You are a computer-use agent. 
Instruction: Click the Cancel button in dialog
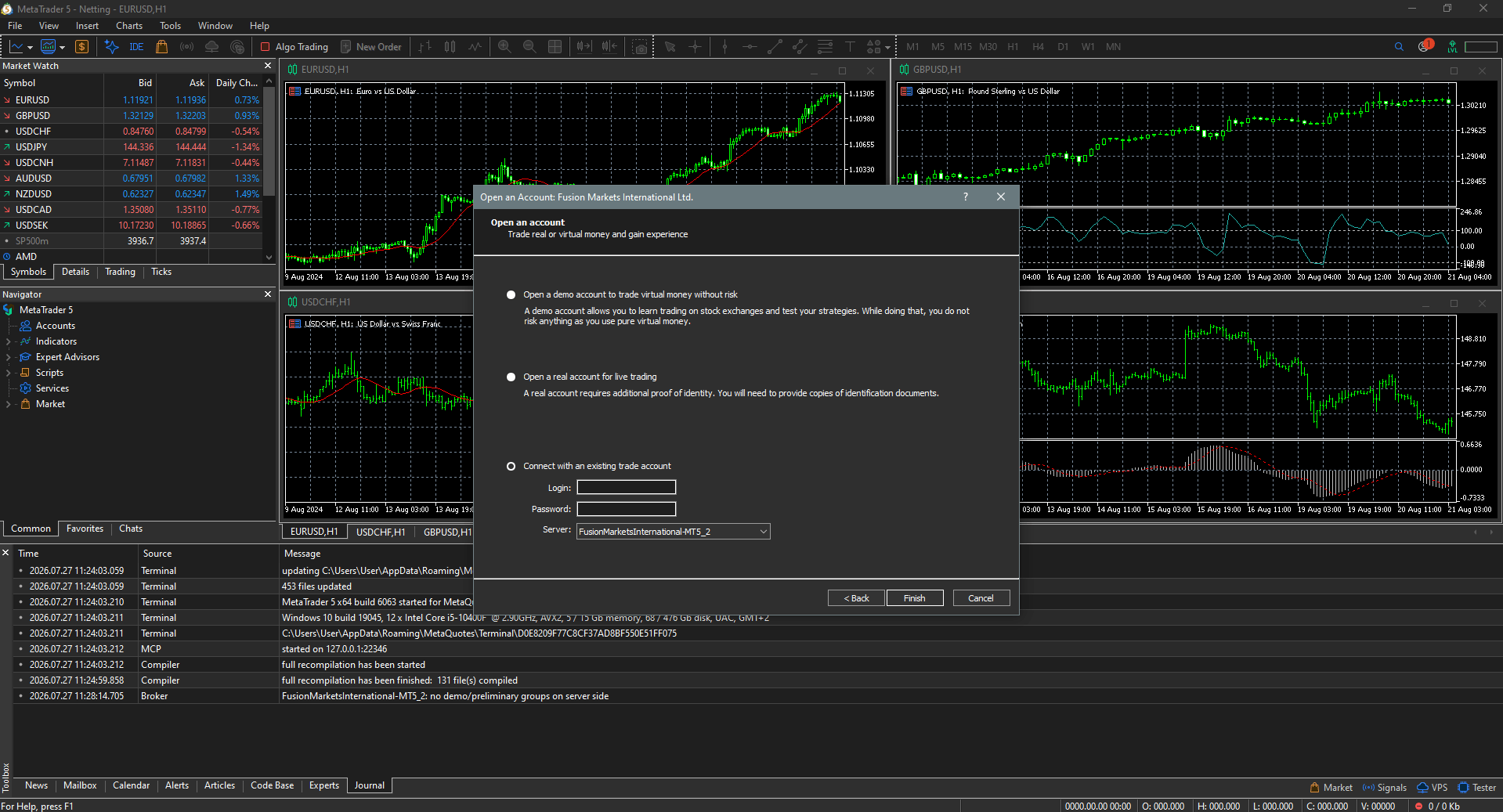(x=981, y=598)
